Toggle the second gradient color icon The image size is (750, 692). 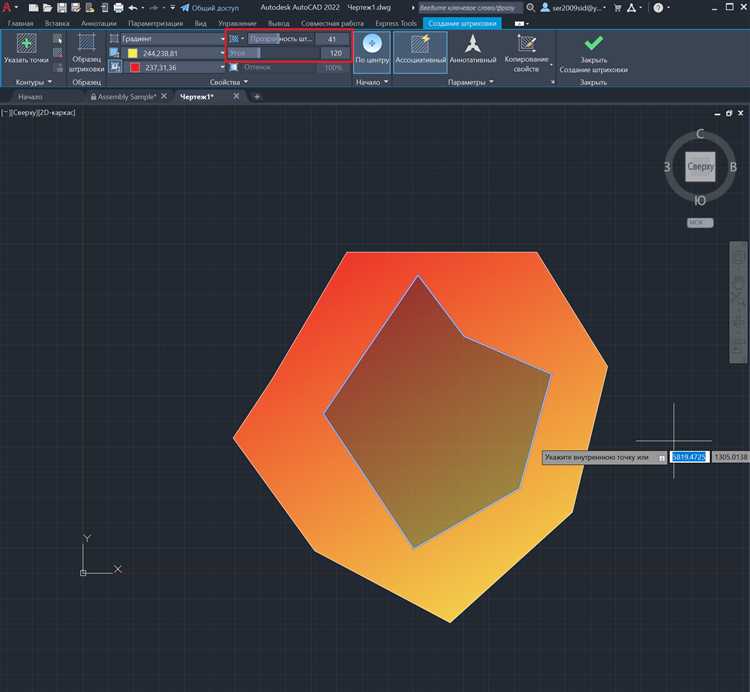(x=115, y=67)
